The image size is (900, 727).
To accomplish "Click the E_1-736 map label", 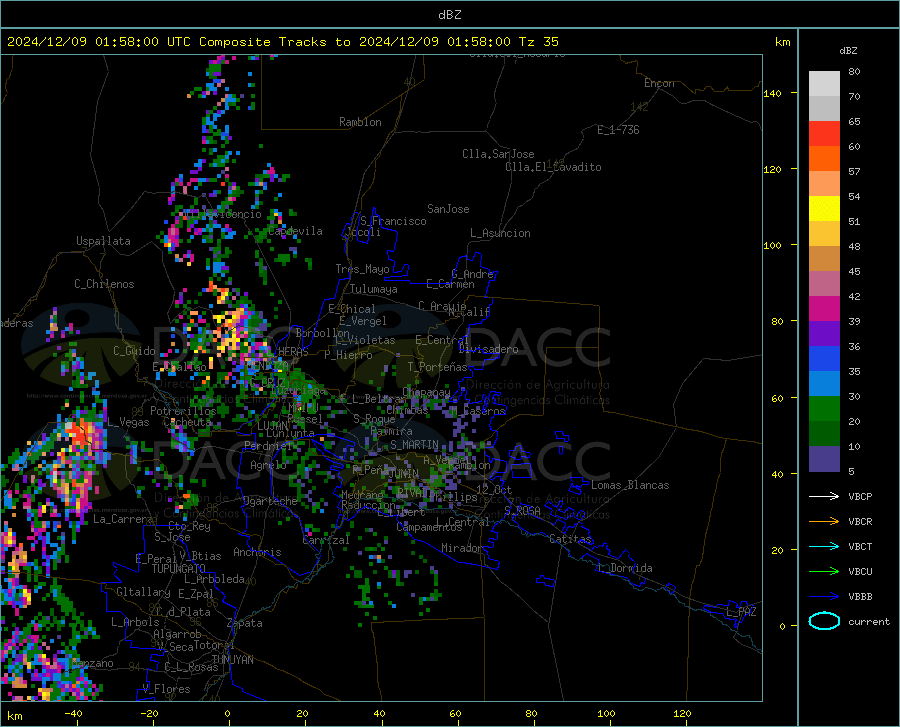I will (618, 130).
